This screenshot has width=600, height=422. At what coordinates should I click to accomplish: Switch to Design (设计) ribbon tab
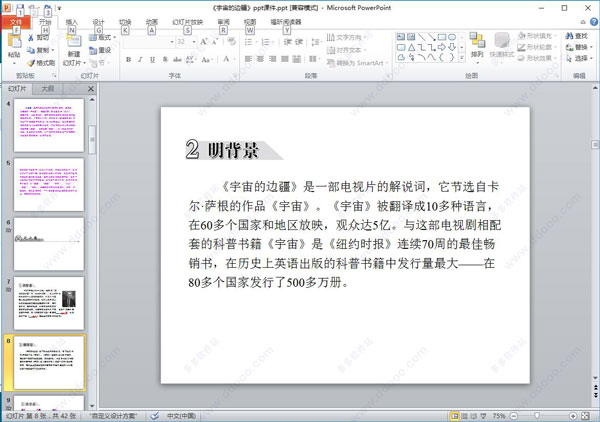[x=98, y=22]
